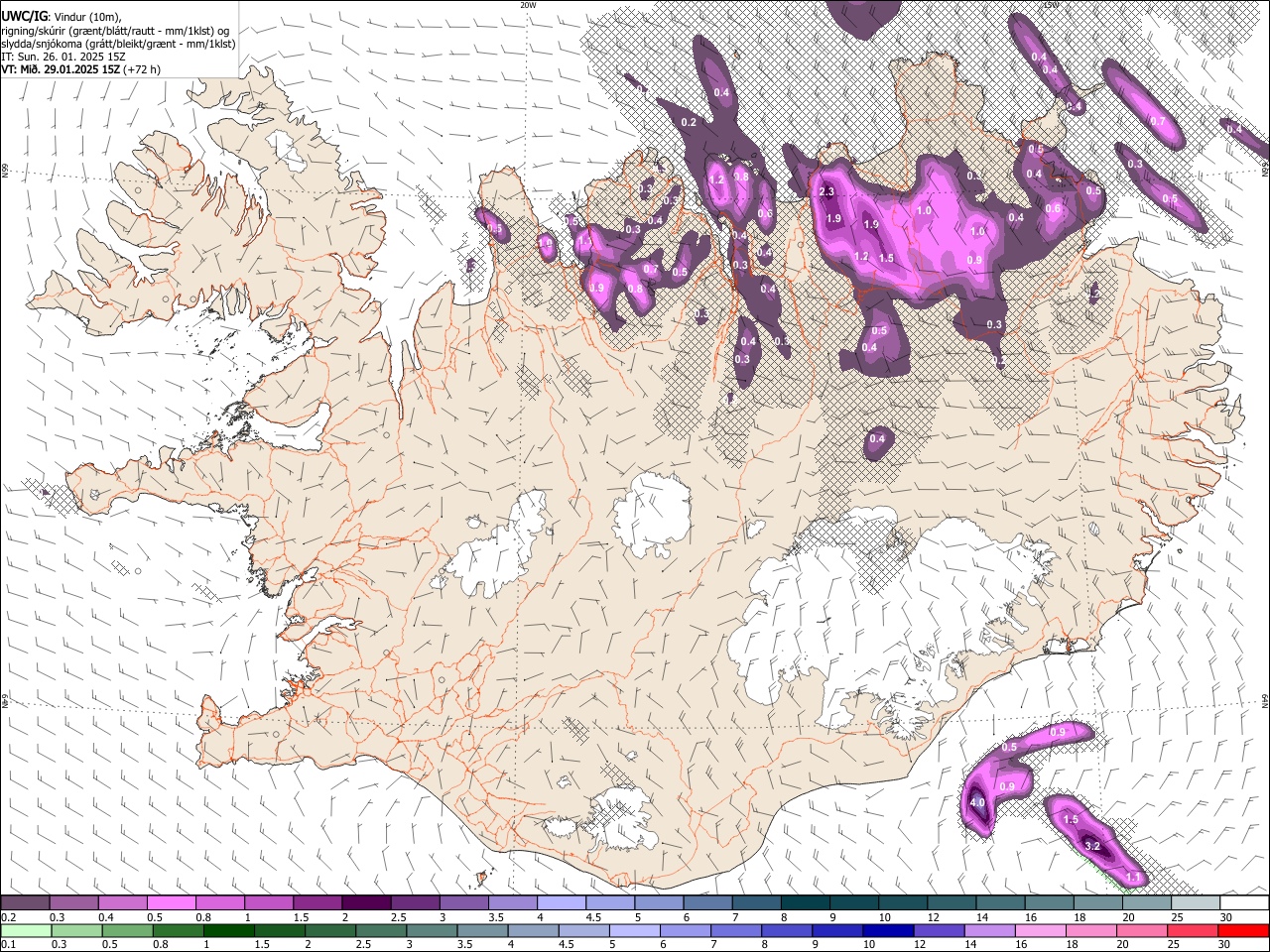The width and height of the screenshot is (1270, 952).
Task: Click the pale mint 0.1 swatch in bottom legend
Action: [25, 930]
